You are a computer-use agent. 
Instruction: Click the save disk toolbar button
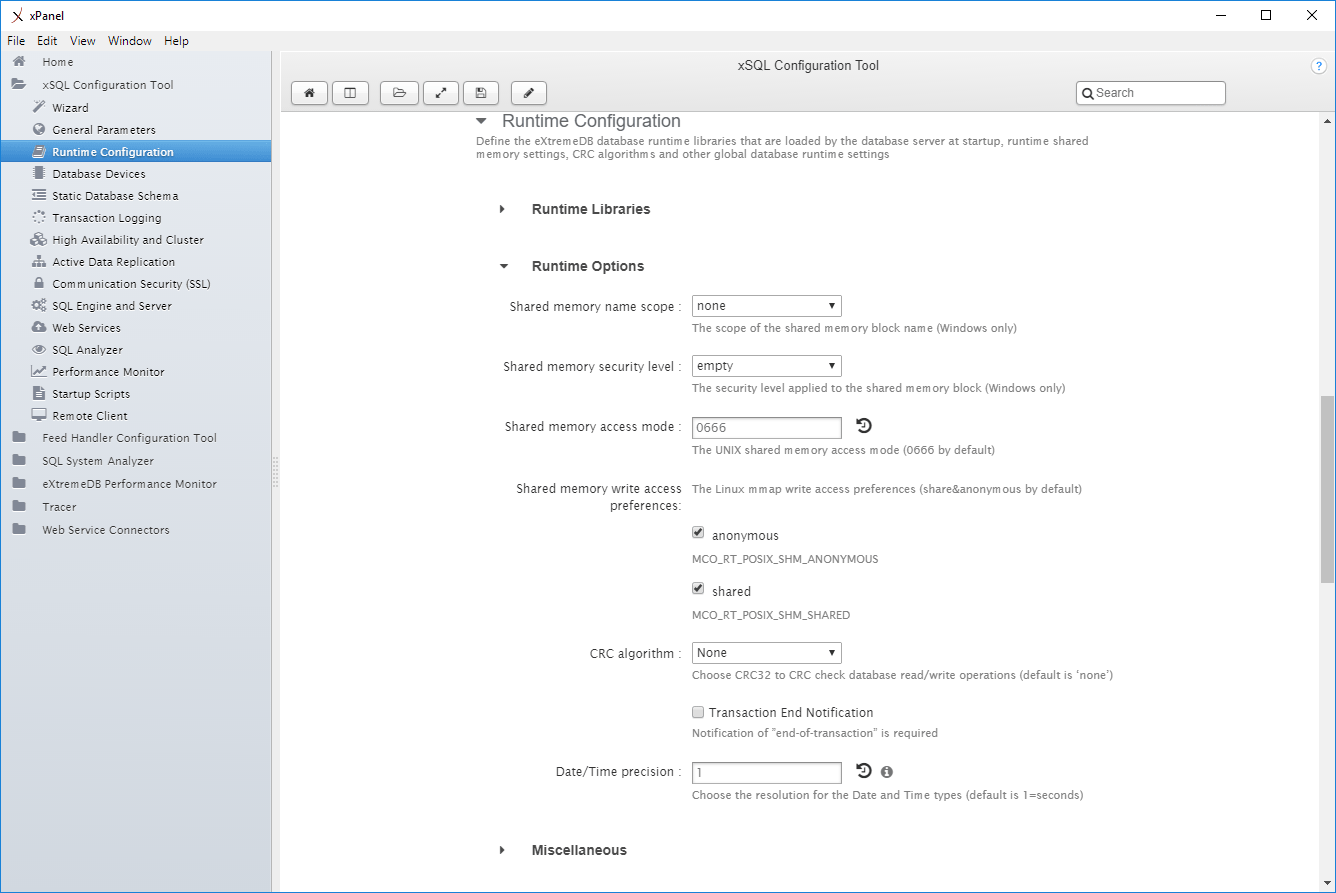point(481,93)
